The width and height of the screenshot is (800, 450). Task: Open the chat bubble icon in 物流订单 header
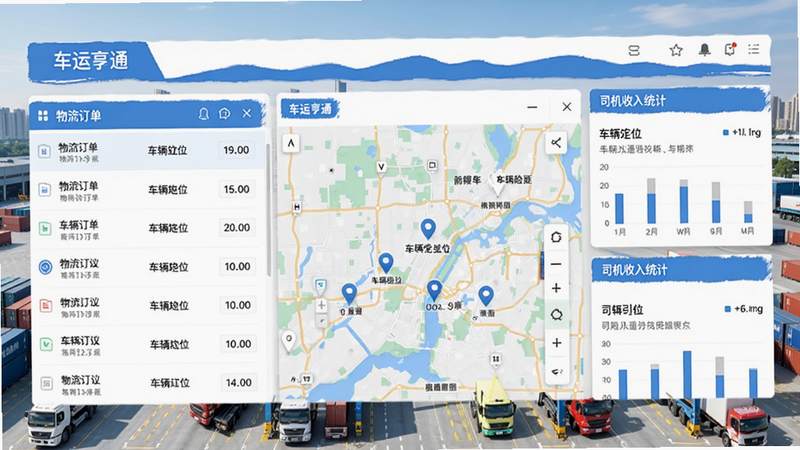[224, 113]
